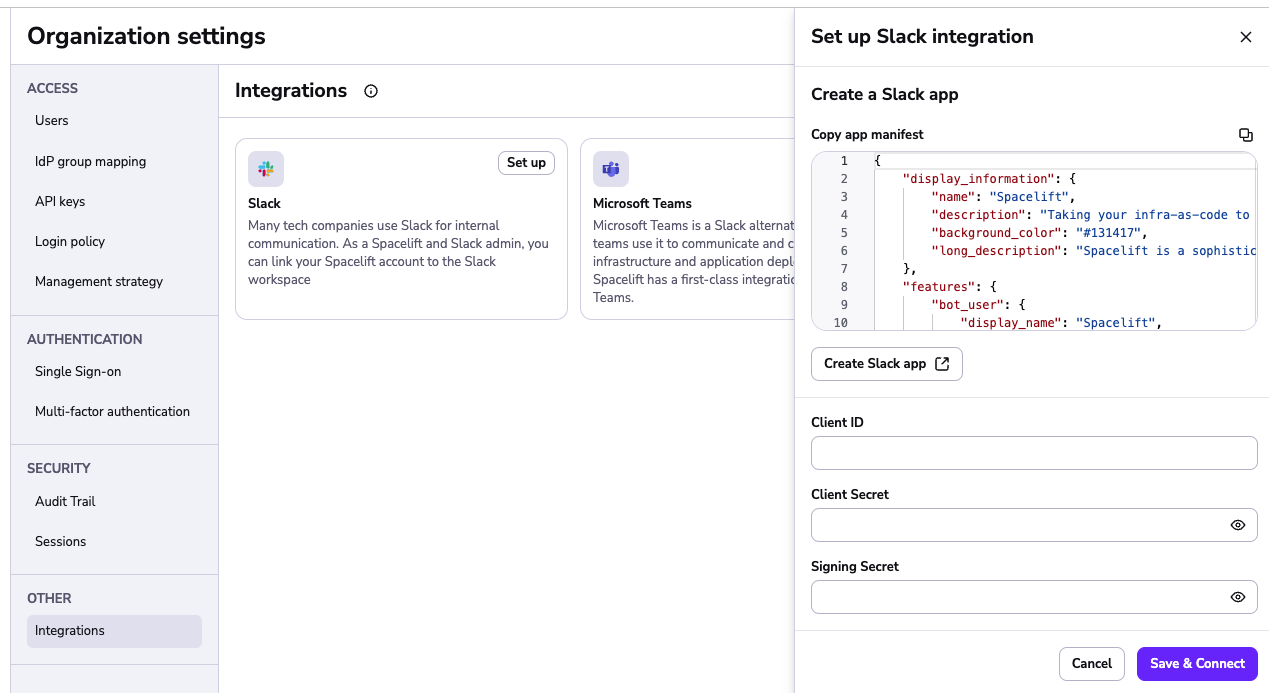The height and width of the screenshot is (693, 1269).
Task: Click inside the Client ID field
Action: pos(1034,452)
